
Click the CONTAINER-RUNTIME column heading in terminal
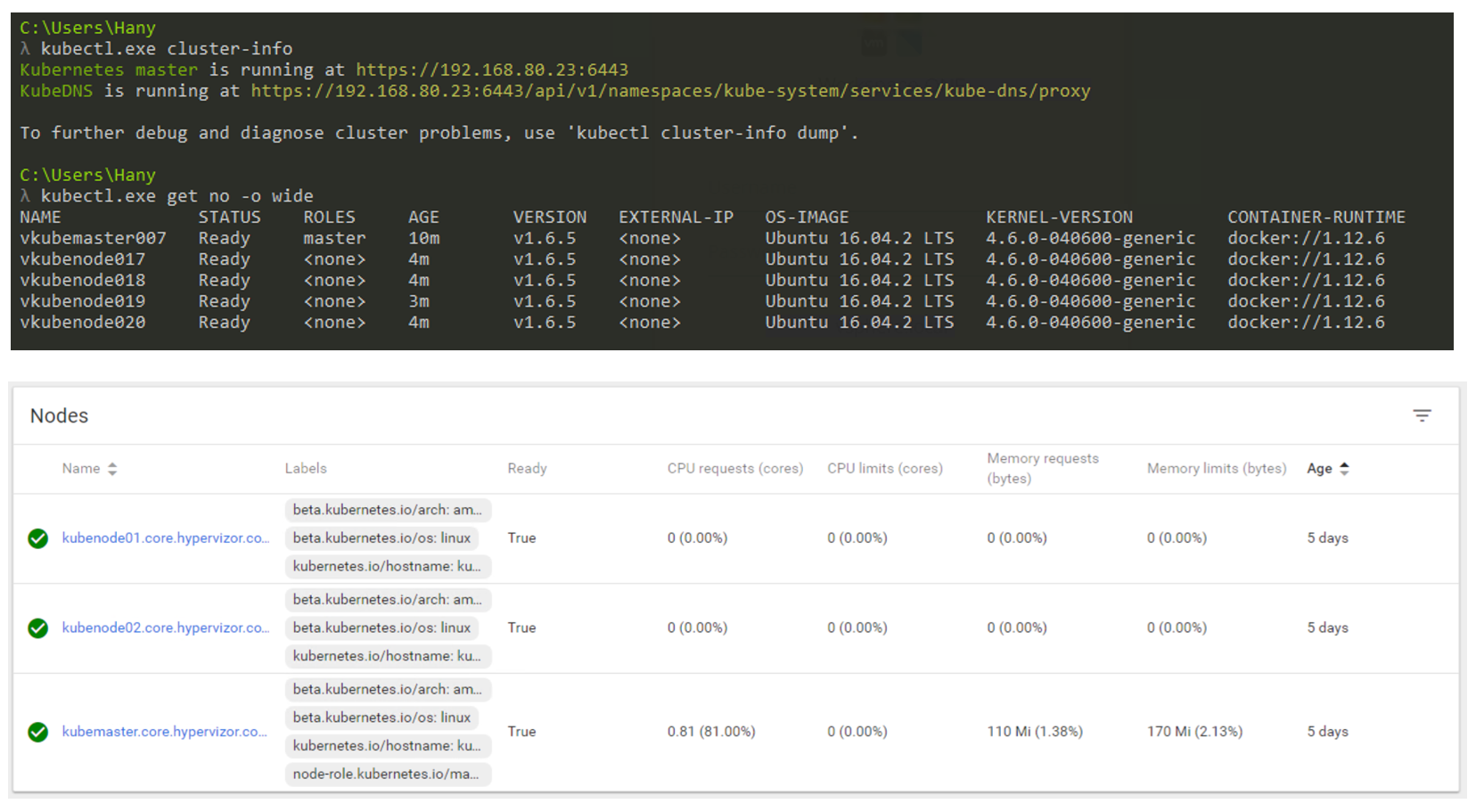pos(1316,217)
